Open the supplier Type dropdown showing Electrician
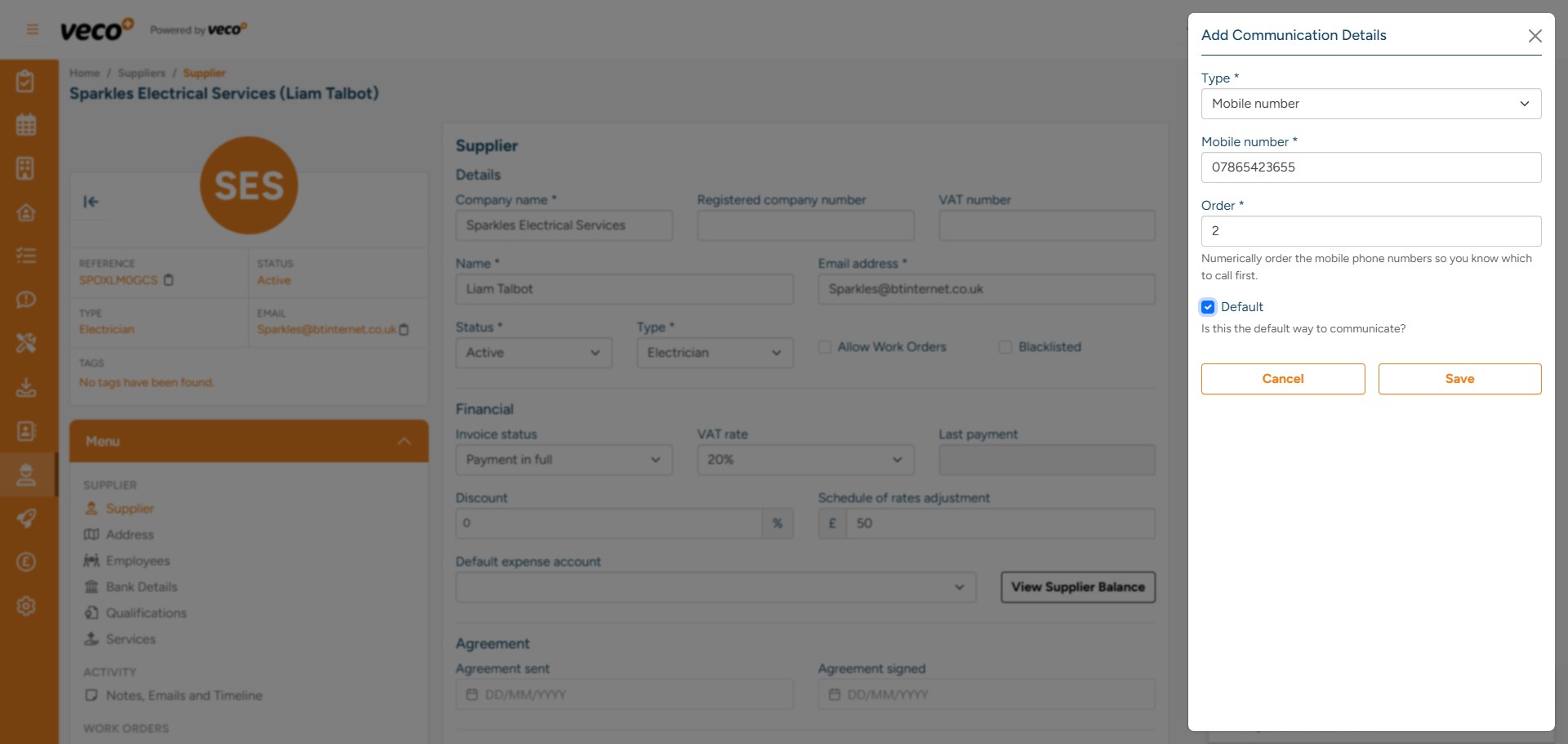Screen dimensions: 1568x744 715,353
